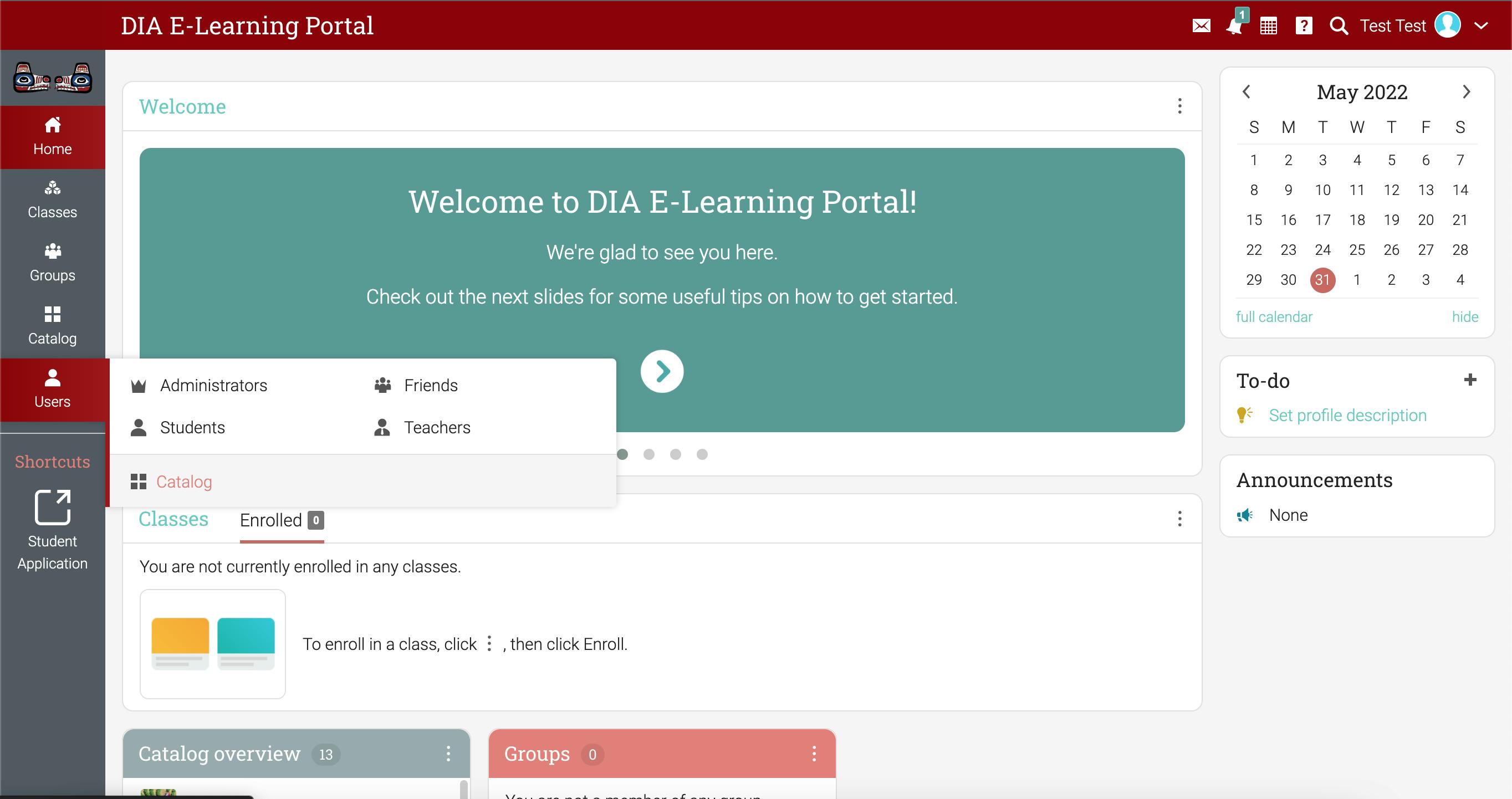Click the Set profile description link
1512x799 pixels.
(x=1347, y=416)
